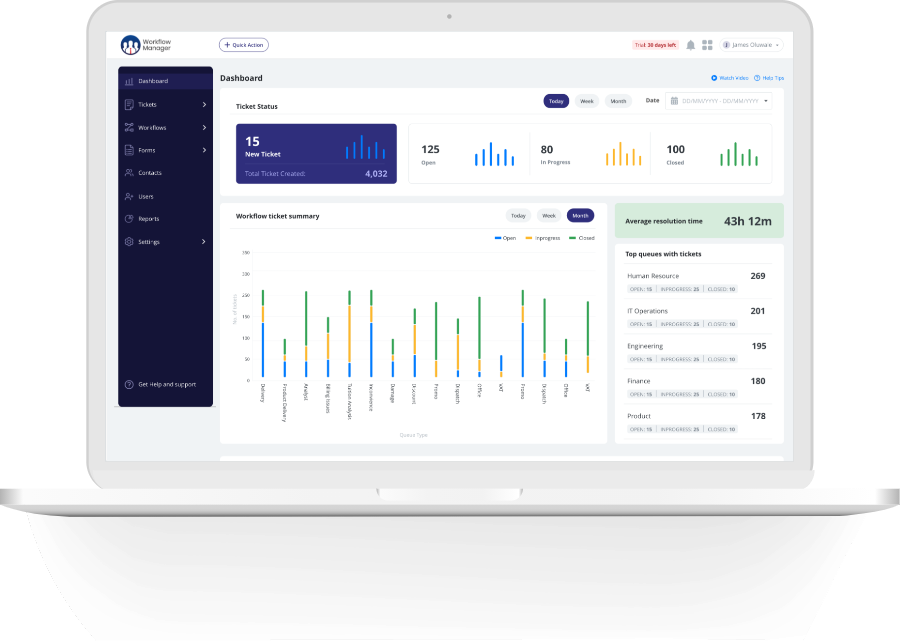Viewport: 900px width, 641px height.
Task: Open the apps grid icon
Action: (x=707, y=45)
